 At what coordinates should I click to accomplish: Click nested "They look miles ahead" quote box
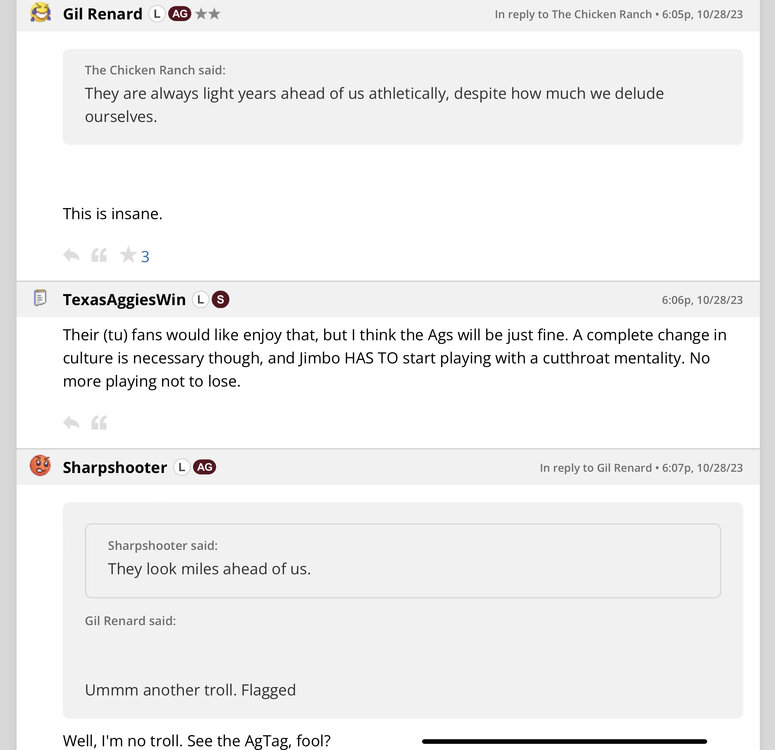point(402,560)
